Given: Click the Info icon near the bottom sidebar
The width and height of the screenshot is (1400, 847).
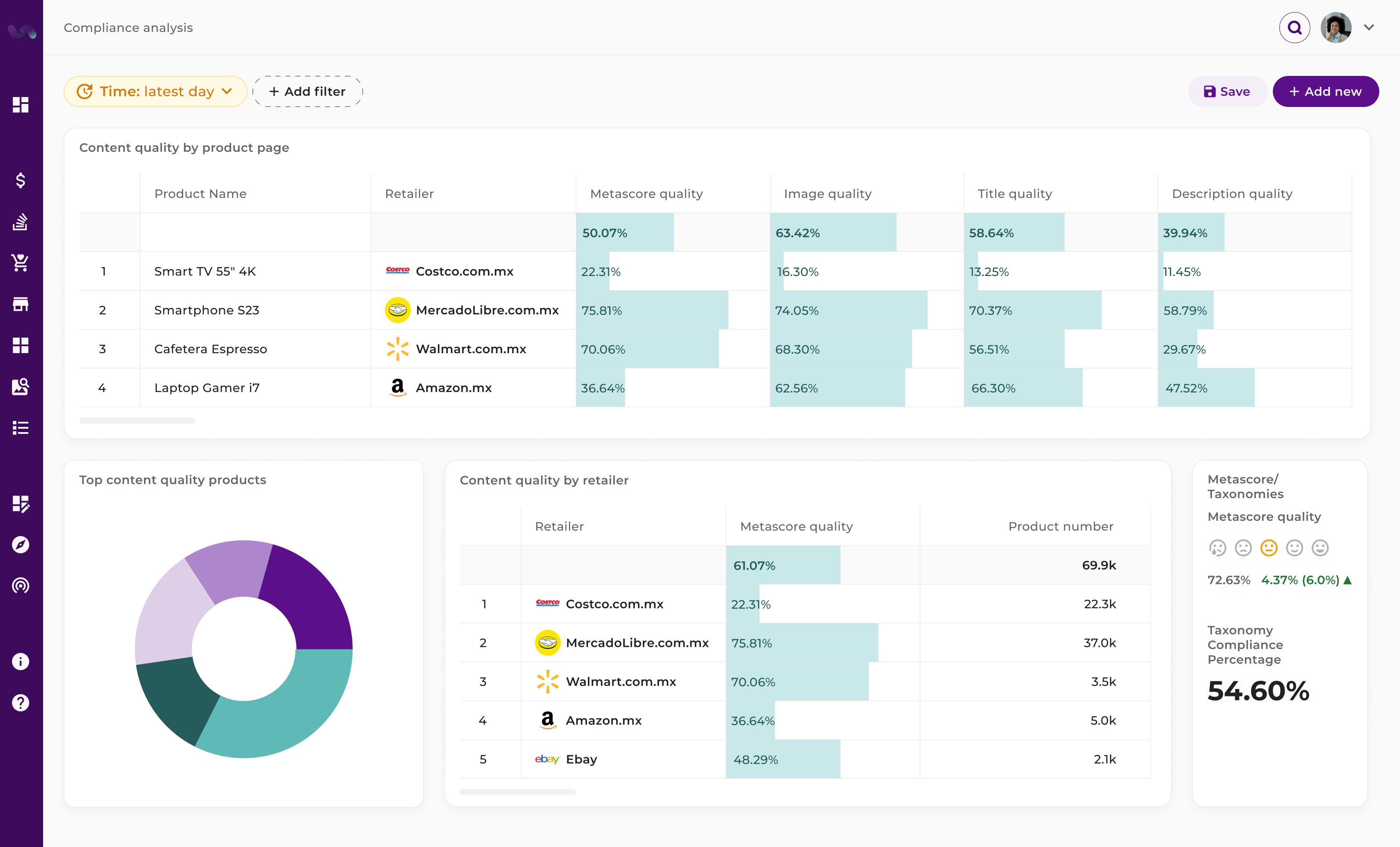Looking at the screenshot, I should 21,661.
